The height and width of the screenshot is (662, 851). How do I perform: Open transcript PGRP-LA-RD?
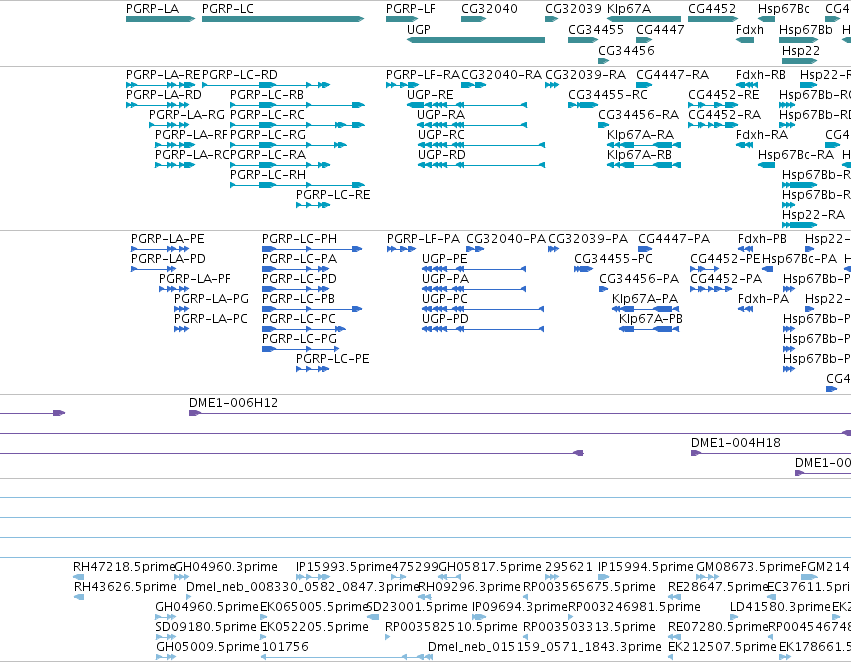click(x=163, y=95)
